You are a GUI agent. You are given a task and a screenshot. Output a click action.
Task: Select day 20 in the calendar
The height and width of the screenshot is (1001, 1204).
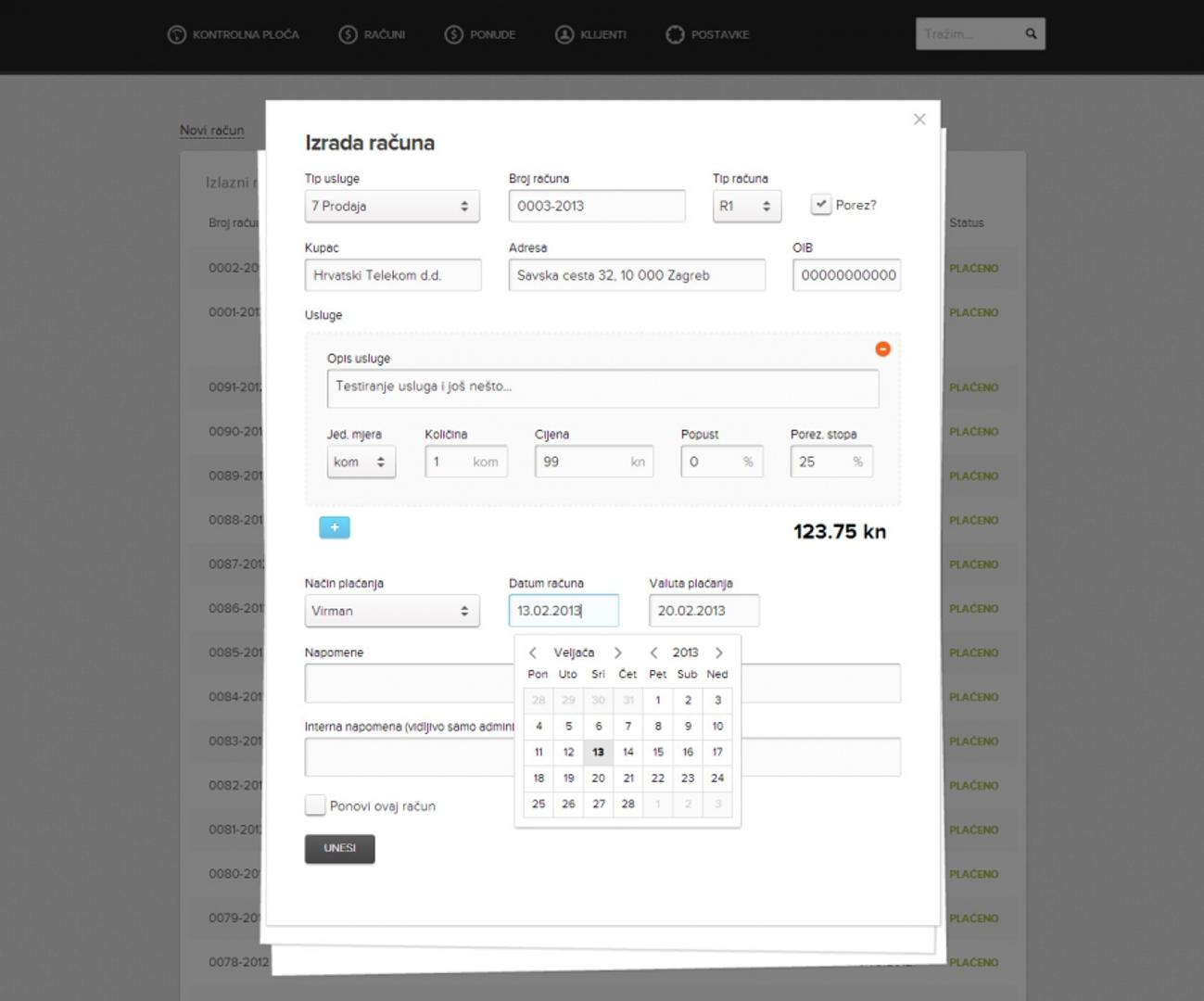[x=599, y=779]
